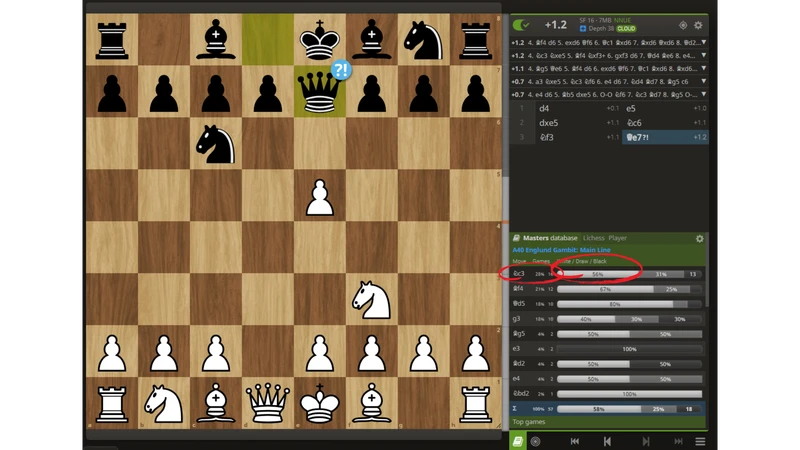Toggle the Stockfish engine analysis switch
The height and width of the screenshot is (450, 800).
coord(521,25)
